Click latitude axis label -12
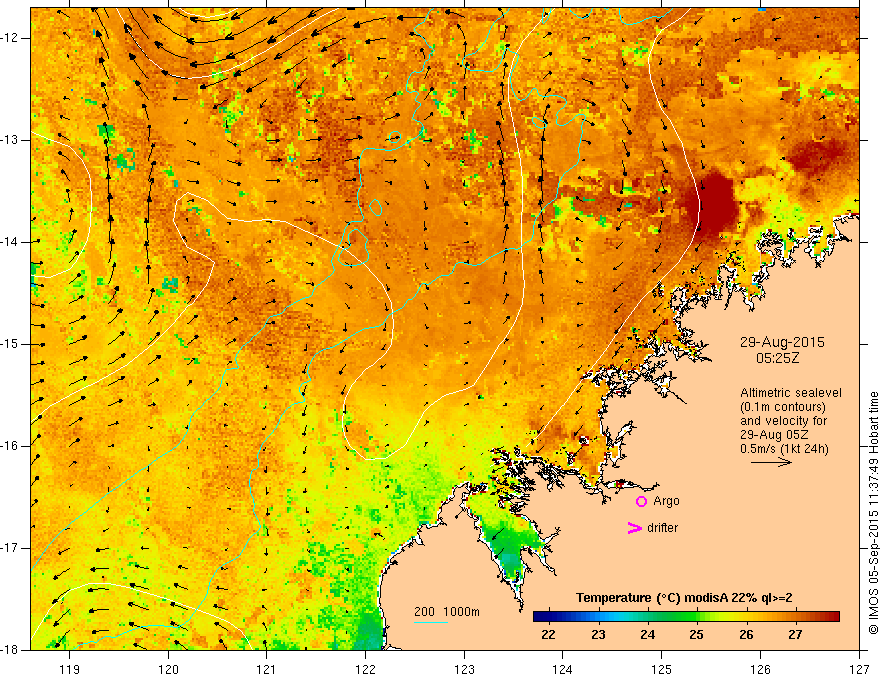 point(10,38)
